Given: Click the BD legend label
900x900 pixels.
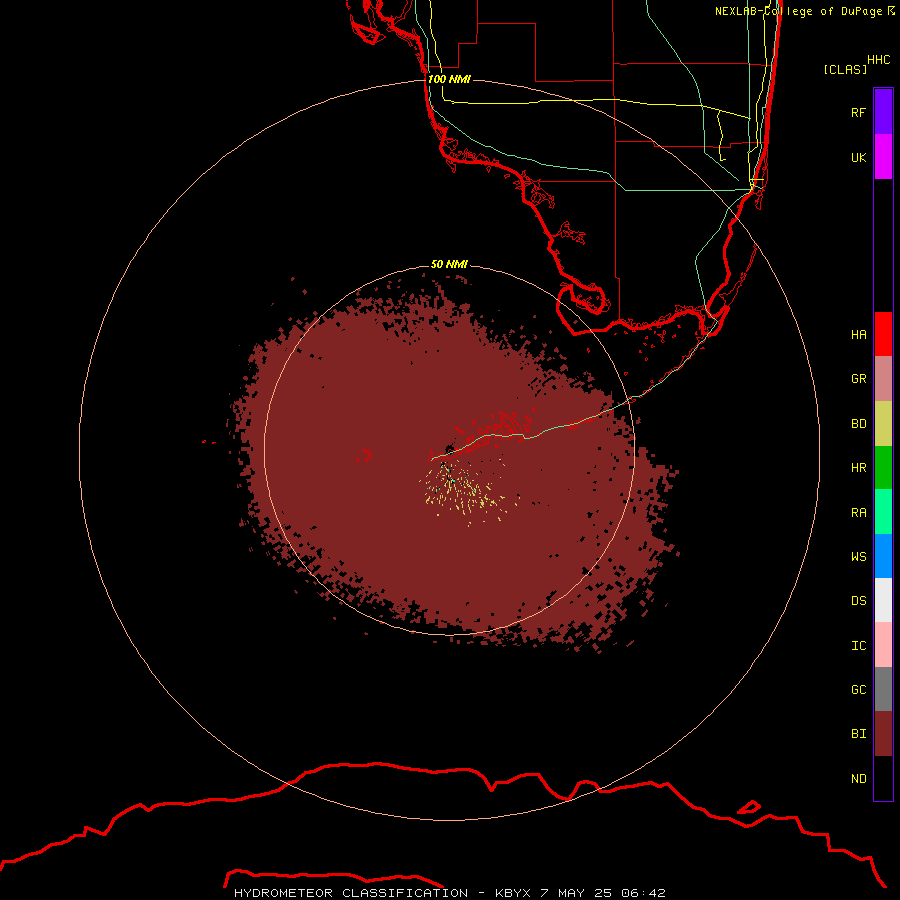Looking at the screenshot, I should tap(858, 424).
